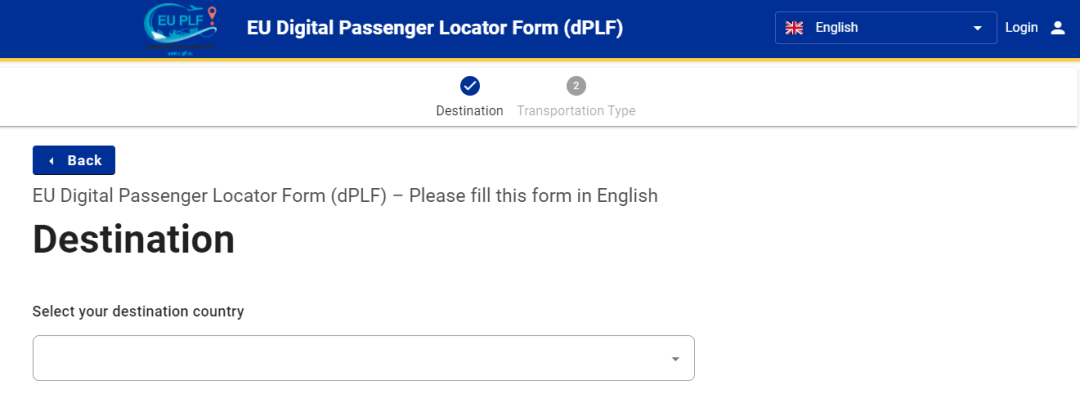Screen dimensions: 1080x399
Task: Open the Login link
Action: pyautogui.click(x=1021, y=28)
